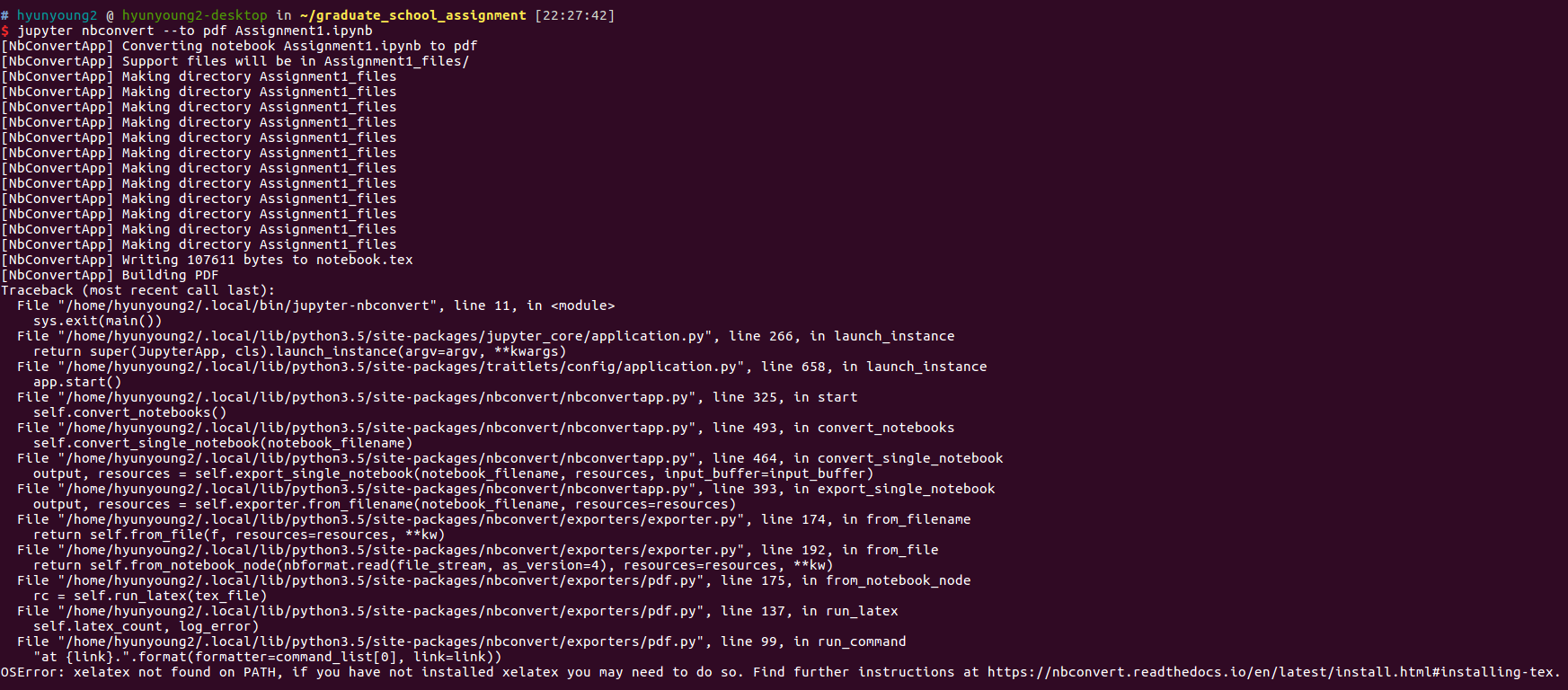
Task: Click the hash symbol at prompt start
Action: [x=4, y=15]
